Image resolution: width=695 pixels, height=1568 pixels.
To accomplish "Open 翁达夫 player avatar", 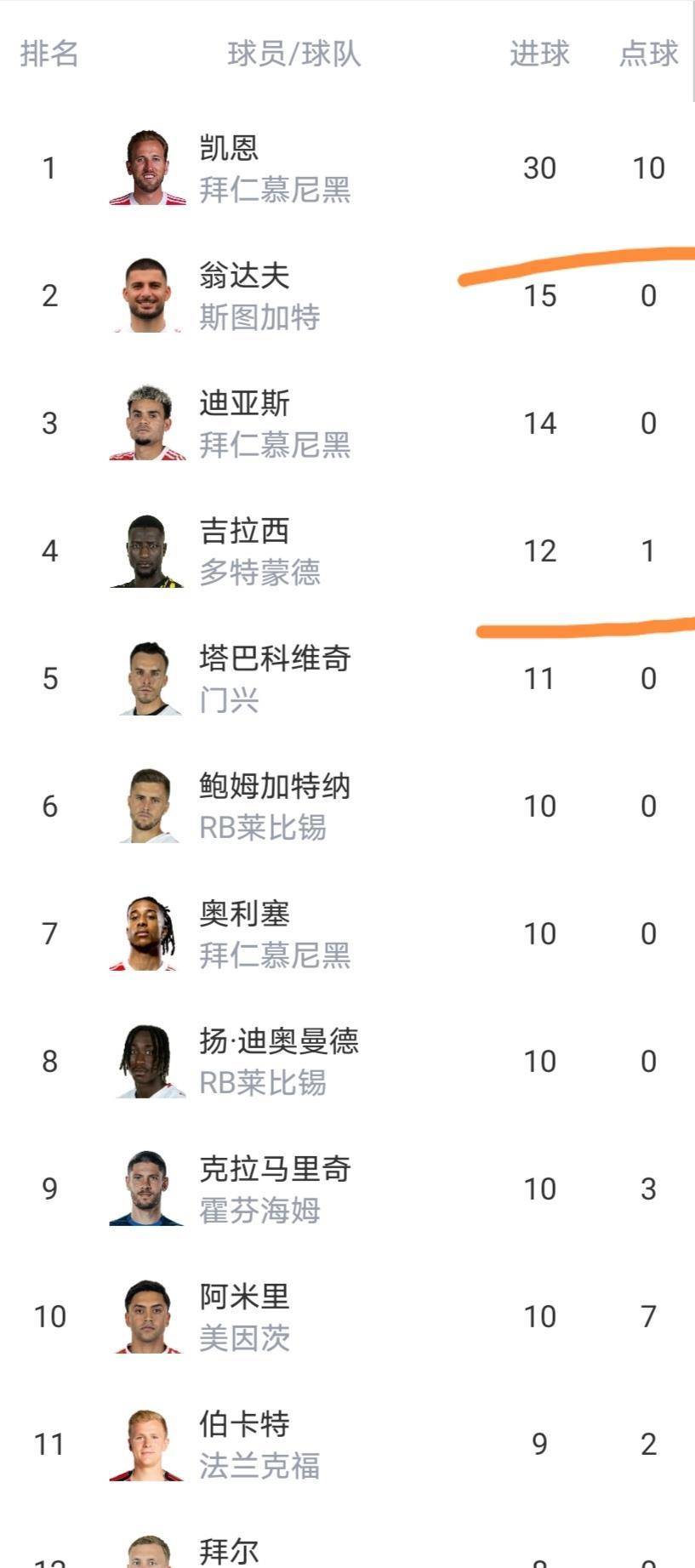I will click(147, 295).
